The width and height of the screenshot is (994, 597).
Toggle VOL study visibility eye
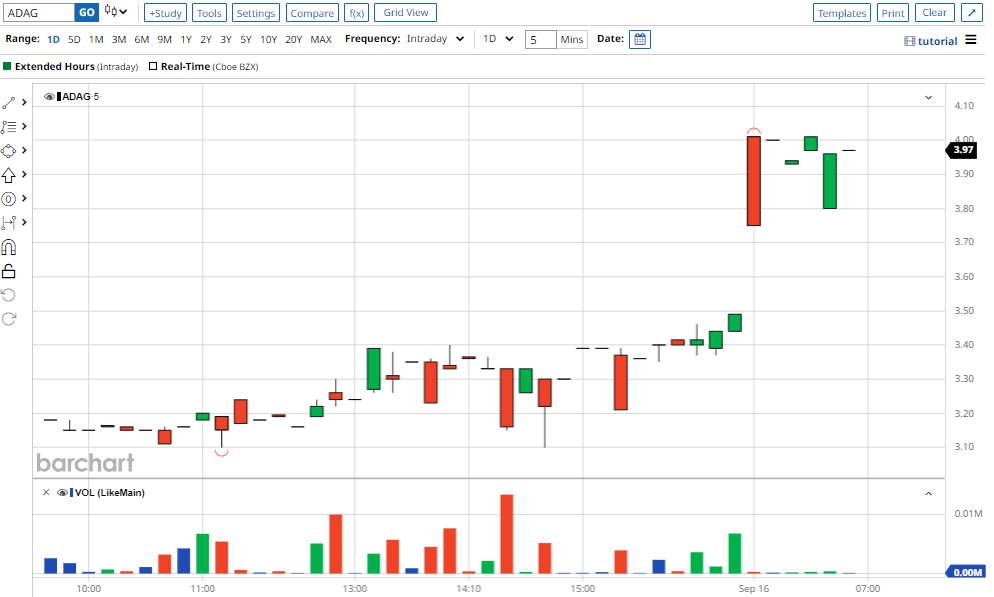click(62, 492)
